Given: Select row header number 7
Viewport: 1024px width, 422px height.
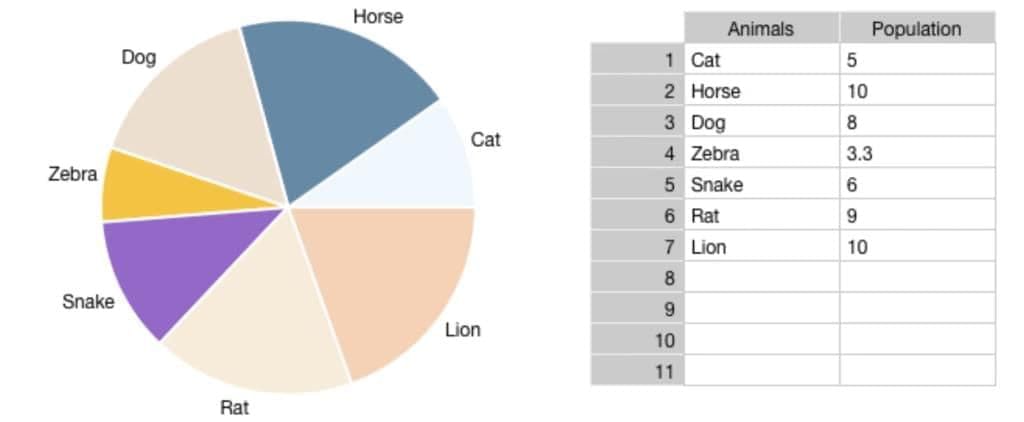Looking at the screenshot, I should pyautogui.click(x=637, y=247).
